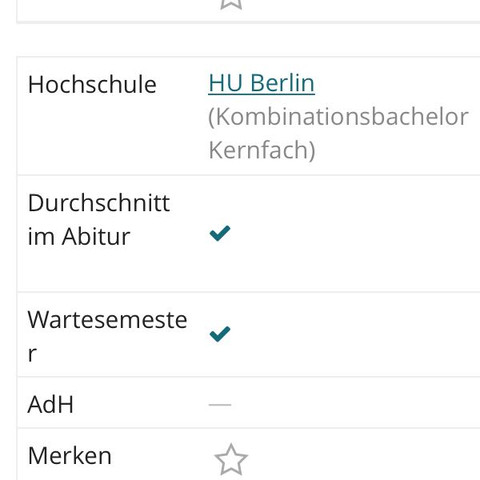Click the AdH row label

point(50,404)
